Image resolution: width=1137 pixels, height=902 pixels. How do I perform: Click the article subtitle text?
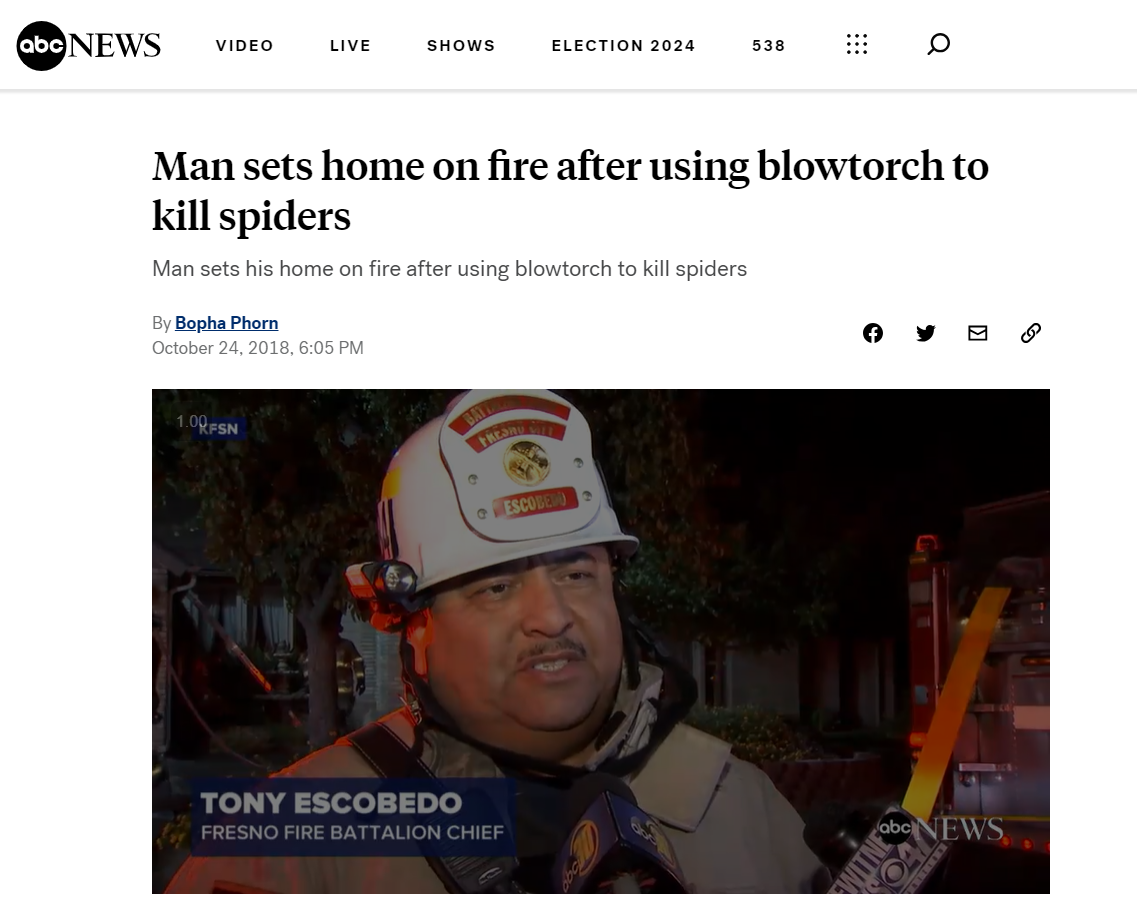[x=450, y=269]
